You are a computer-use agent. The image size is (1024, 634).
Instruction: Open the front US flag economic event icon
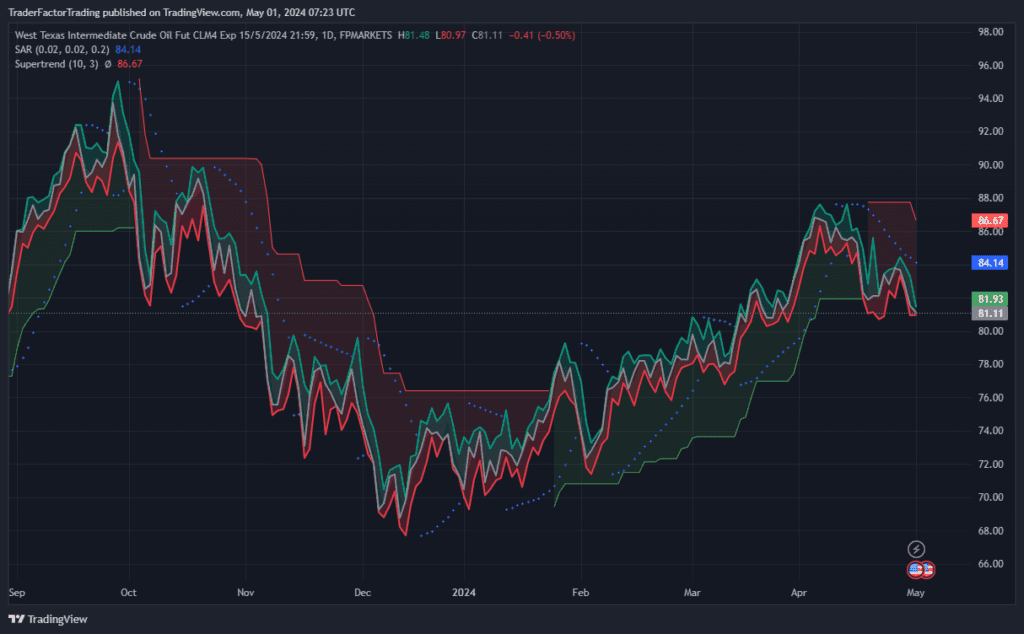tap(916, 570)
